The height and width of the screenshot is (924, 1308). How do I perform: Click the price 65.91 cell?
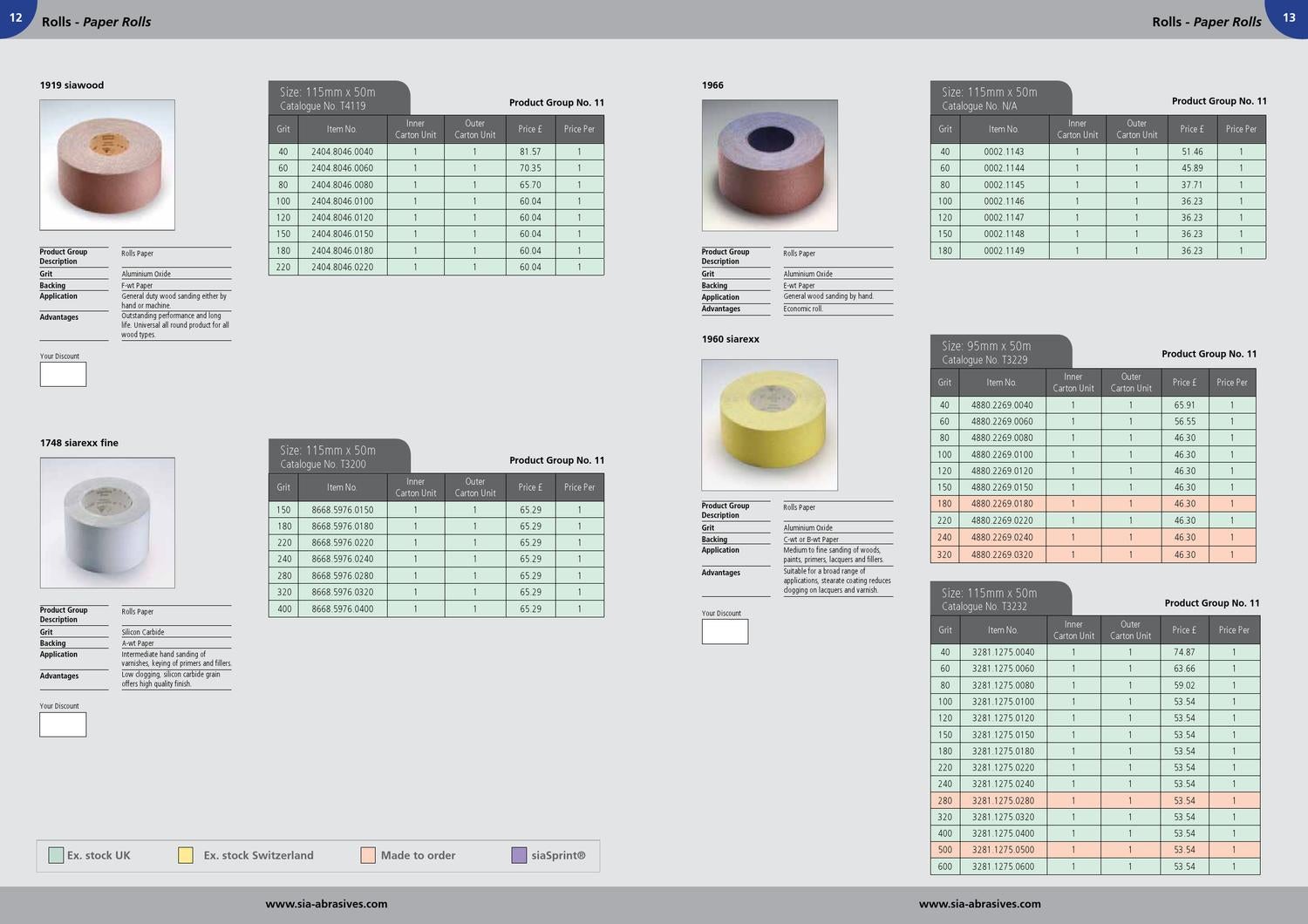(x=1184, y=405)
